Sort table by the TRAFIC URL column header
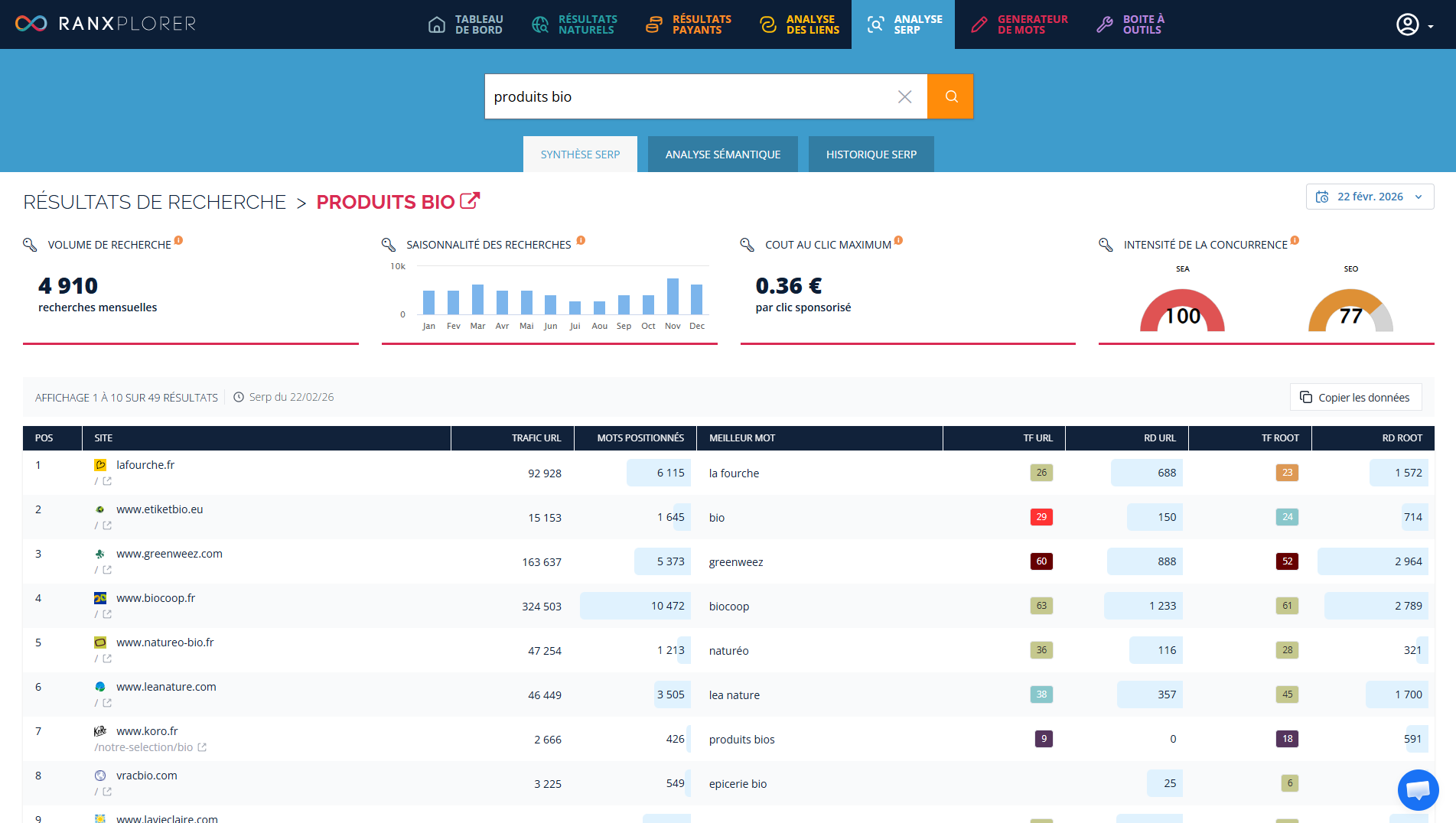The height and width of the screenshot is (823, 1456). [x=536, y=438]
